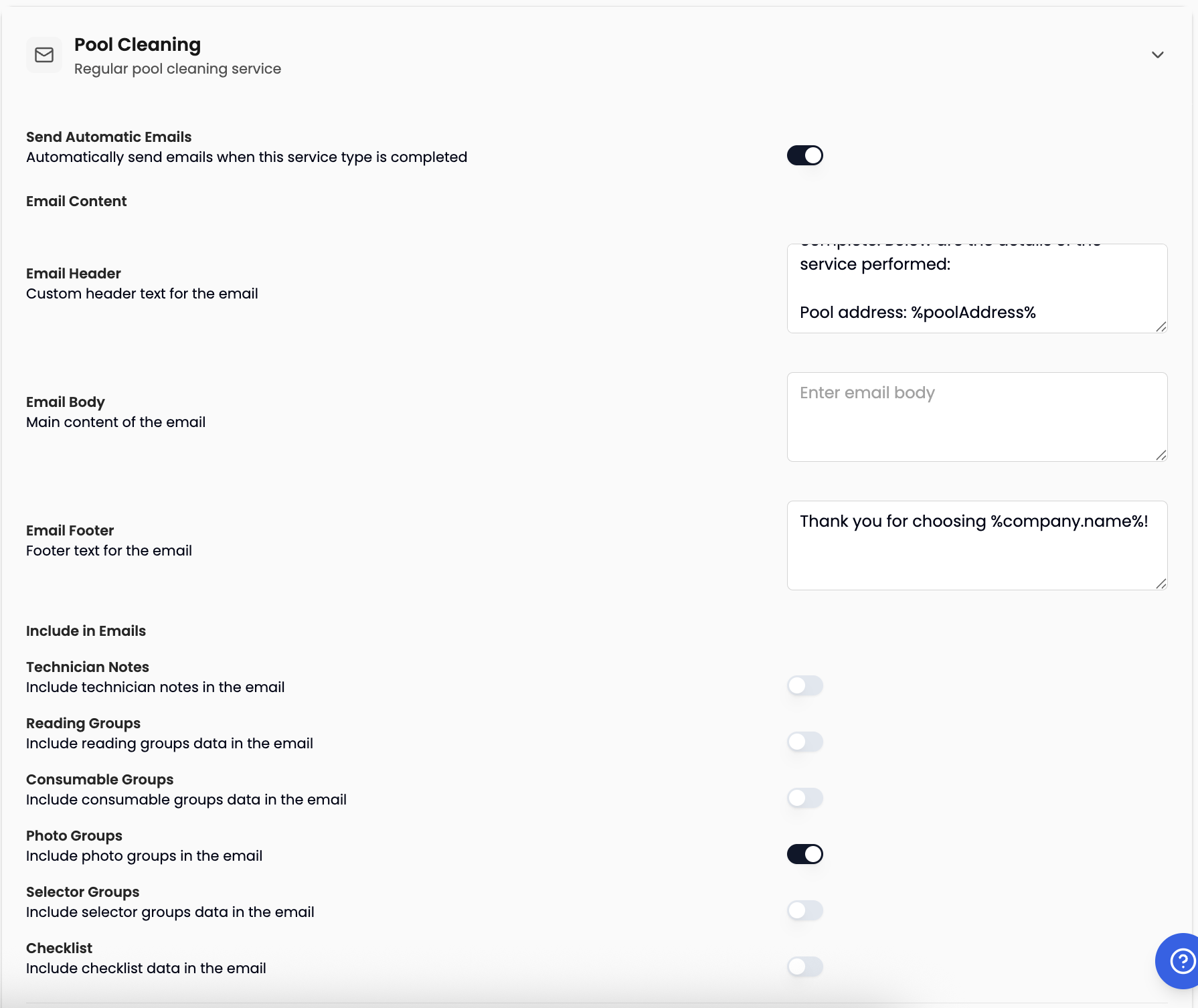Collapse the Pool Cleaning section with the chevron

pyautogui.click(x=1157, y=55)
